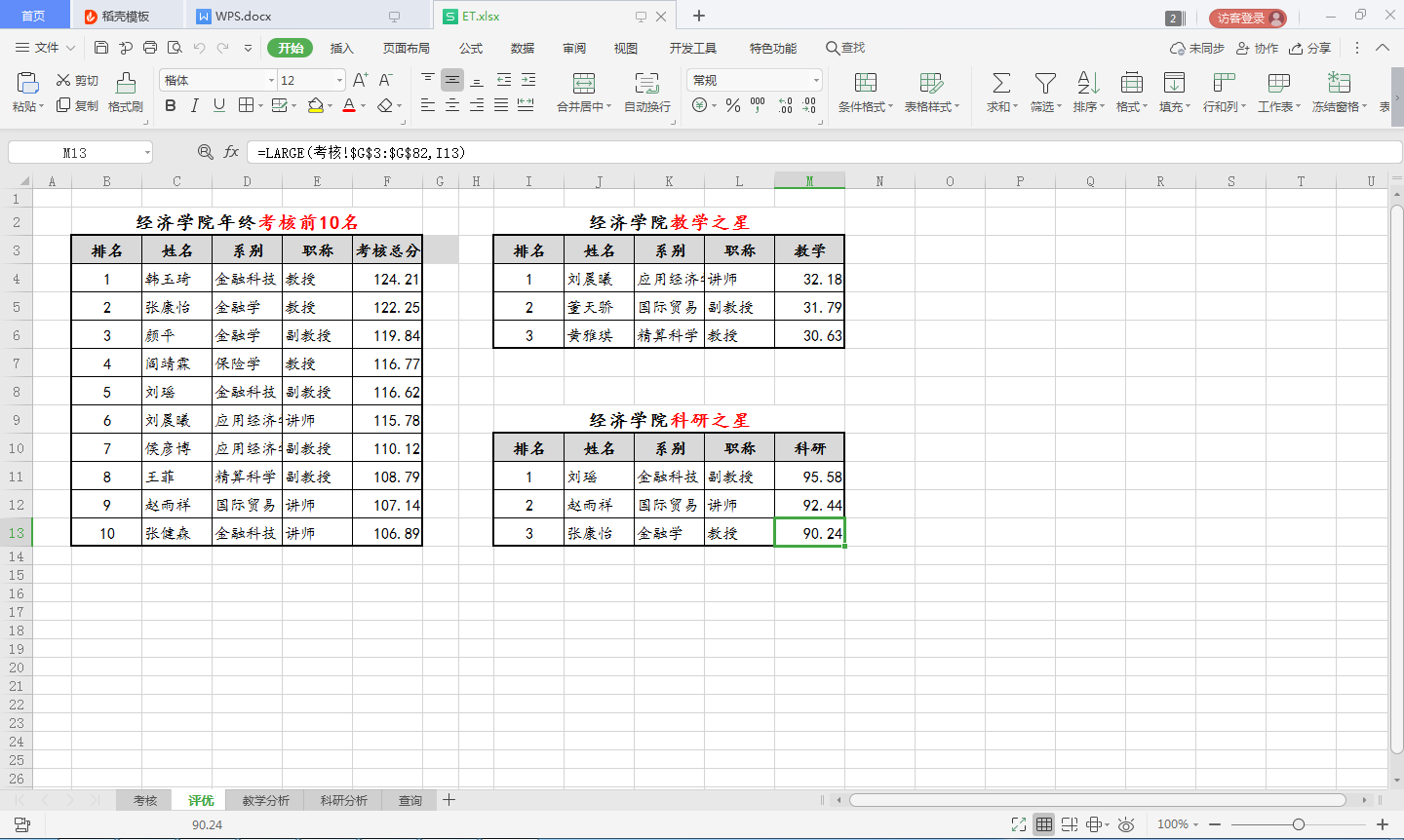
Task: Switch to the 教学分析 sheet tab
Action: coord(266,800)
